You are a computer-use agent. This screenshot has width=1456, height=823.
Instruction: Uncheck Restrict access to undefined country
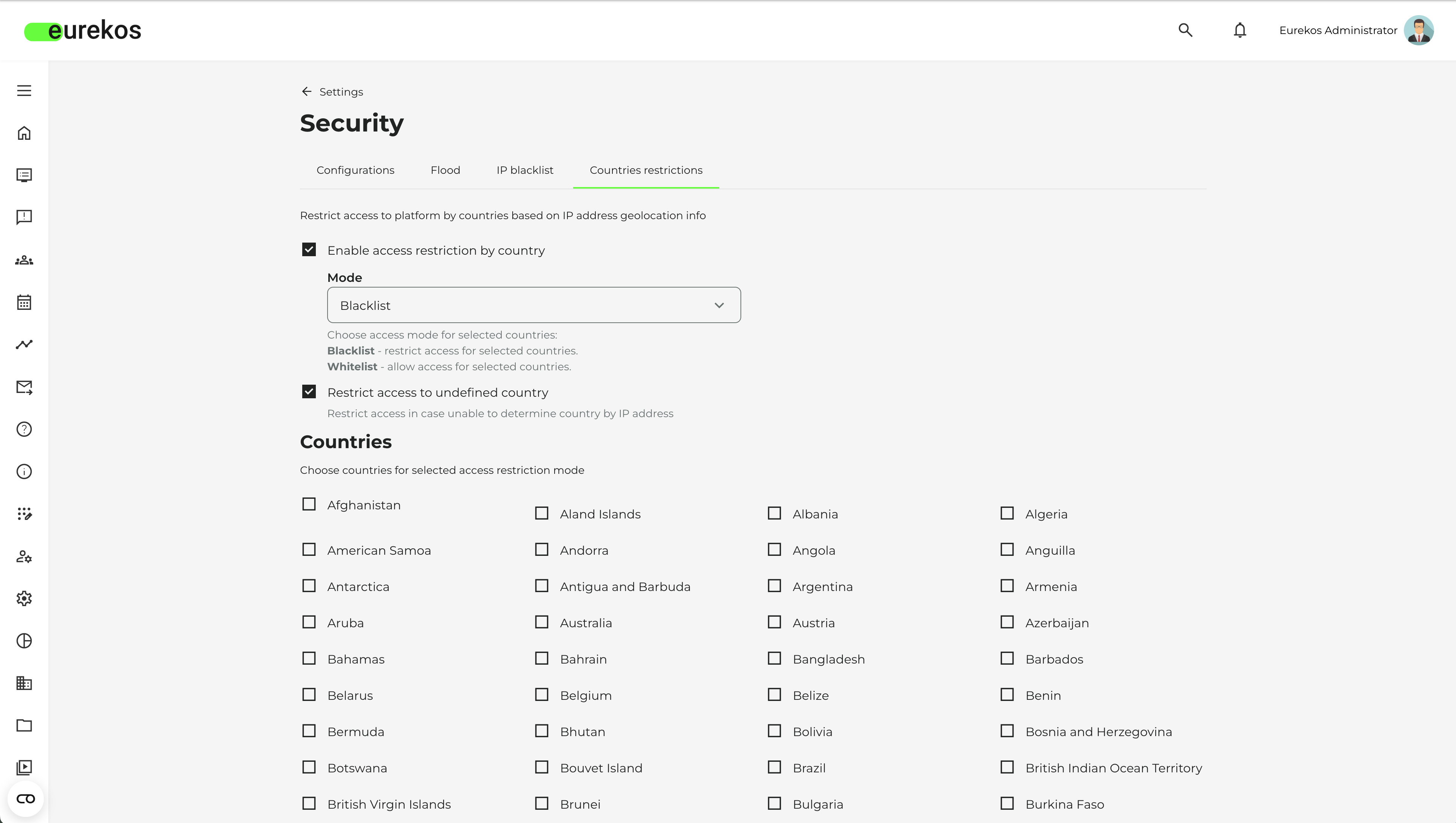[x=309, y=392]
